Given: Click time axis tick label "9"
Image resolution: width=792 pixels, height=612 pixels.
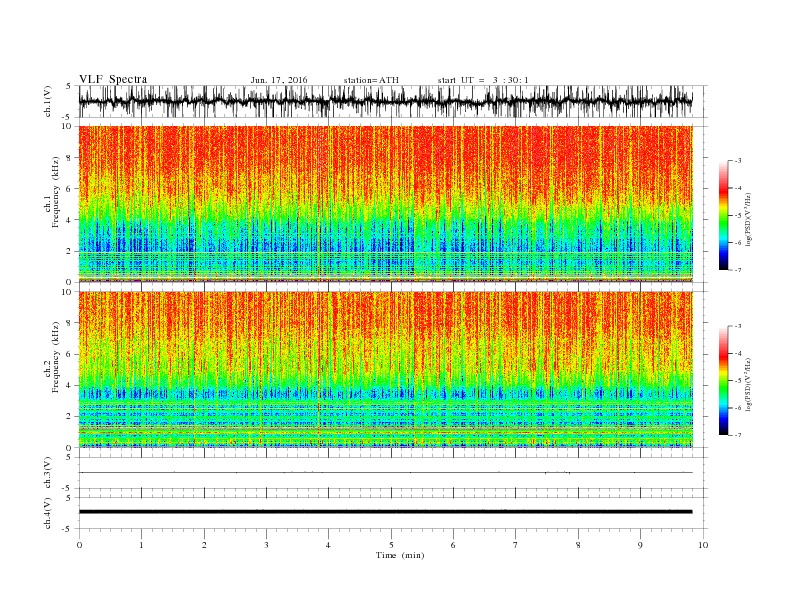Looking at the screenshot, I should click(640, 545).
